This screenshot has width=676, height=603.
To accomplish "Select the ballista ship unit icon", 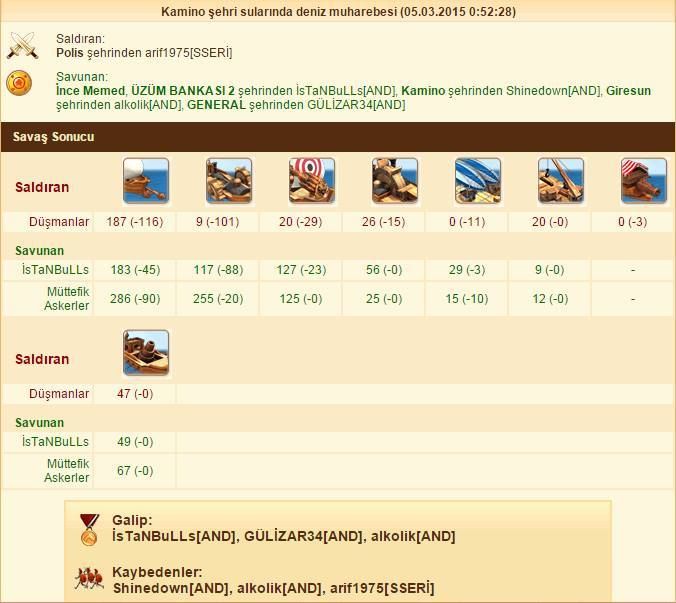I will pos(229,181).
